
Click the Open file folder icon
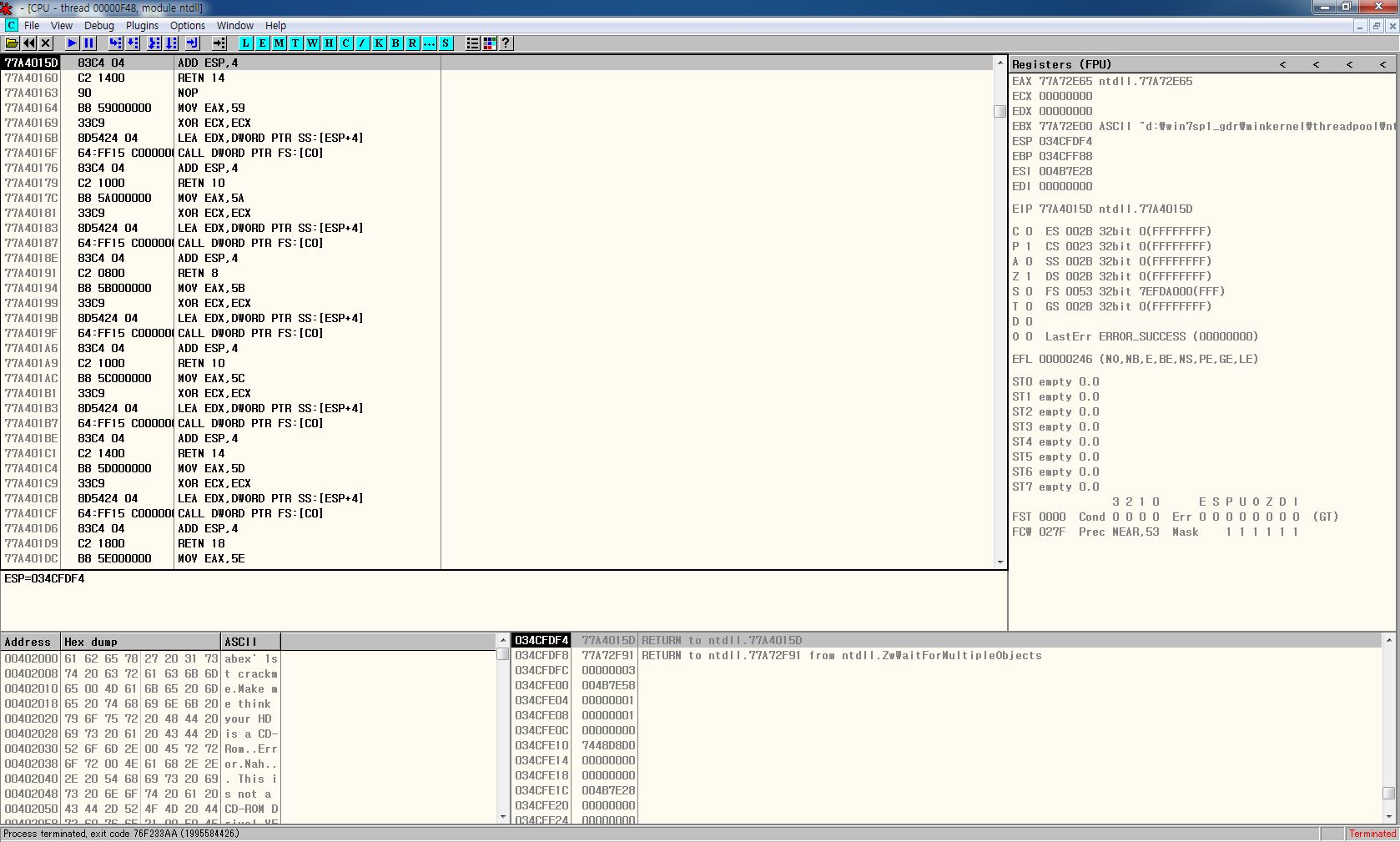[12, 43]
